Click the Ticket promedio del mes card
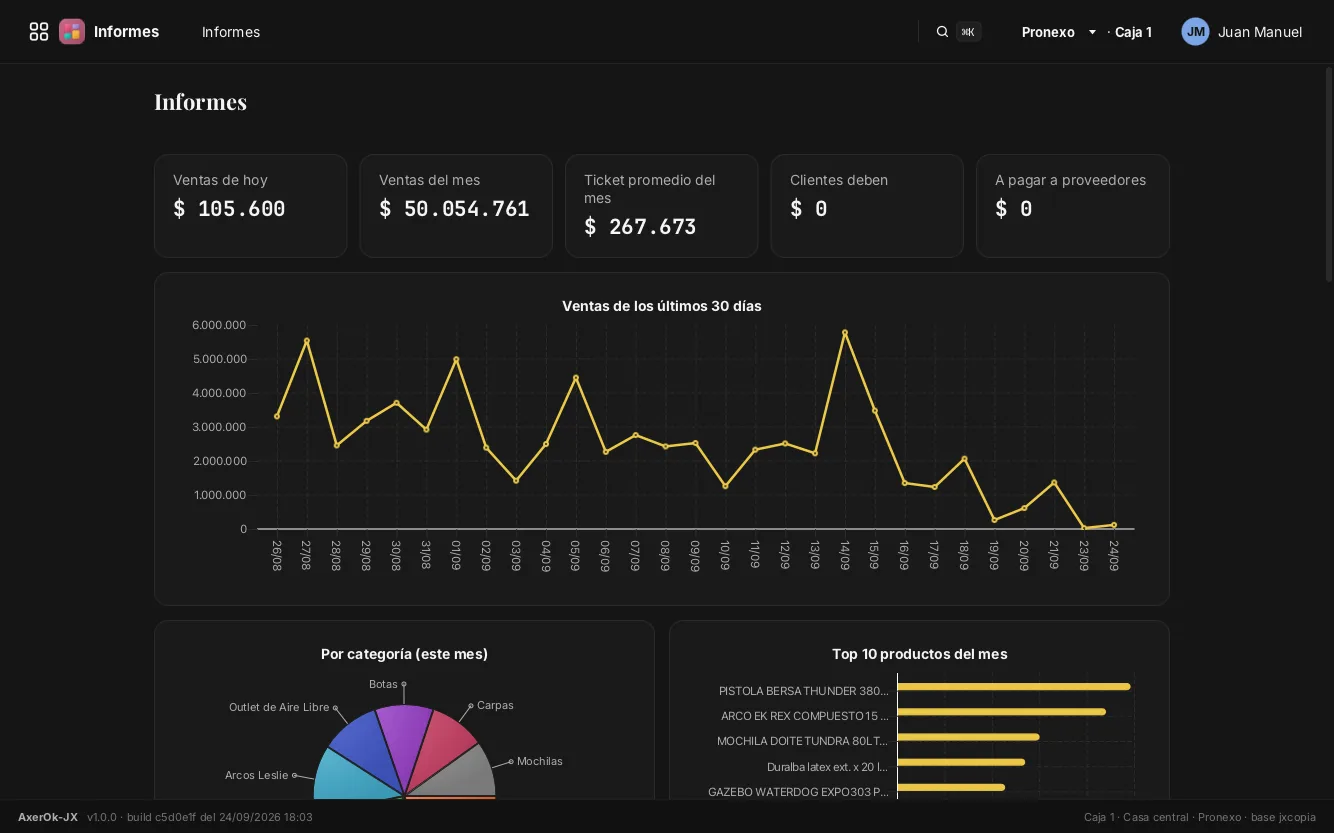 [662, 206]
